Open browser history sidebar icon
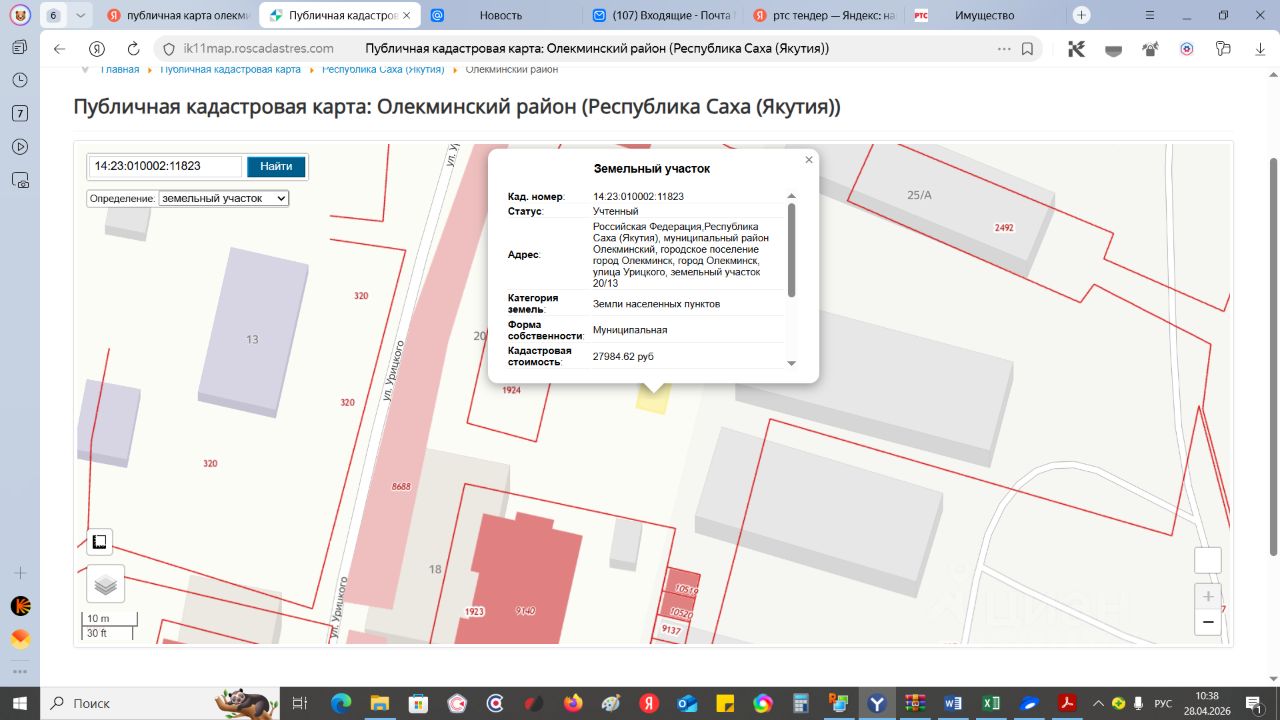 pyautogui.click(x=20, y=80)
